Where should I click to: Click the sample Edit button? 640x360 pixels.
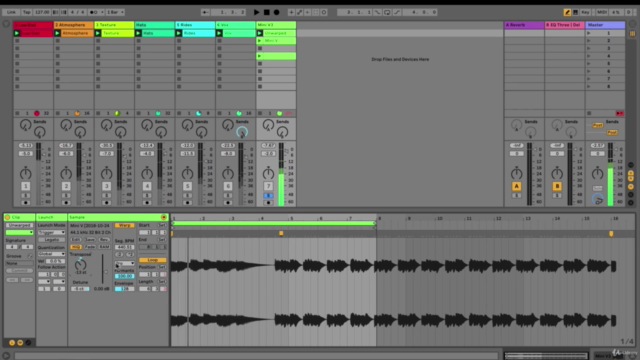[x=76, y=240]
